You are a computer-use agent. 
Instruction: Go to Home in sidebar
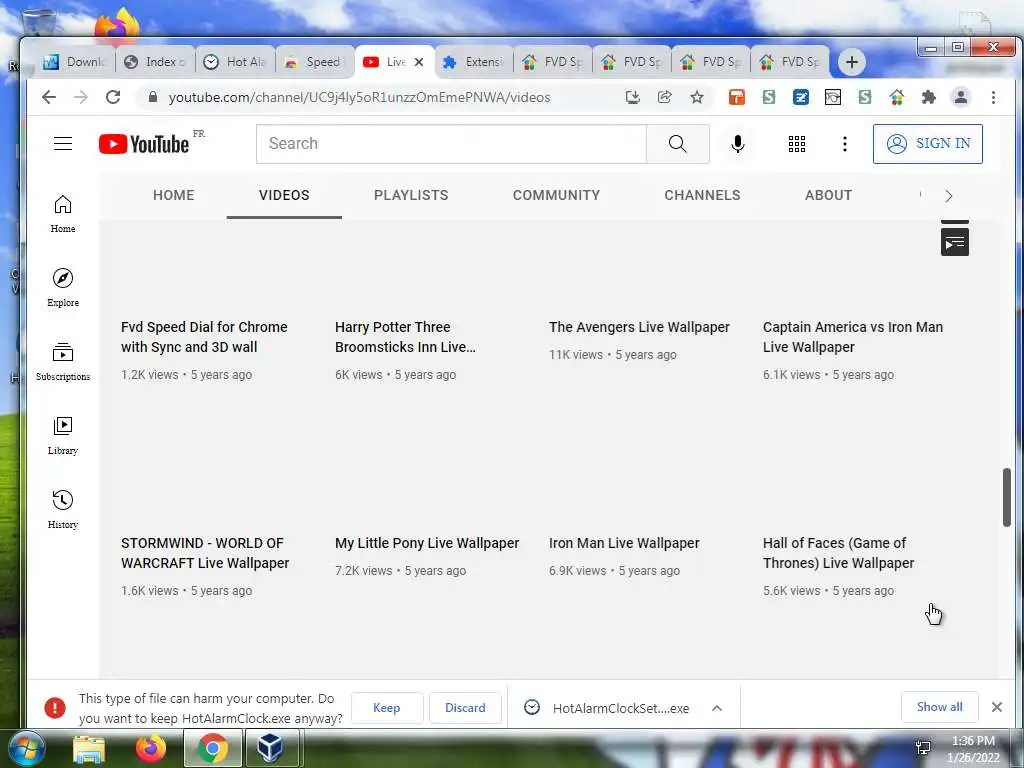pos(63,214)
